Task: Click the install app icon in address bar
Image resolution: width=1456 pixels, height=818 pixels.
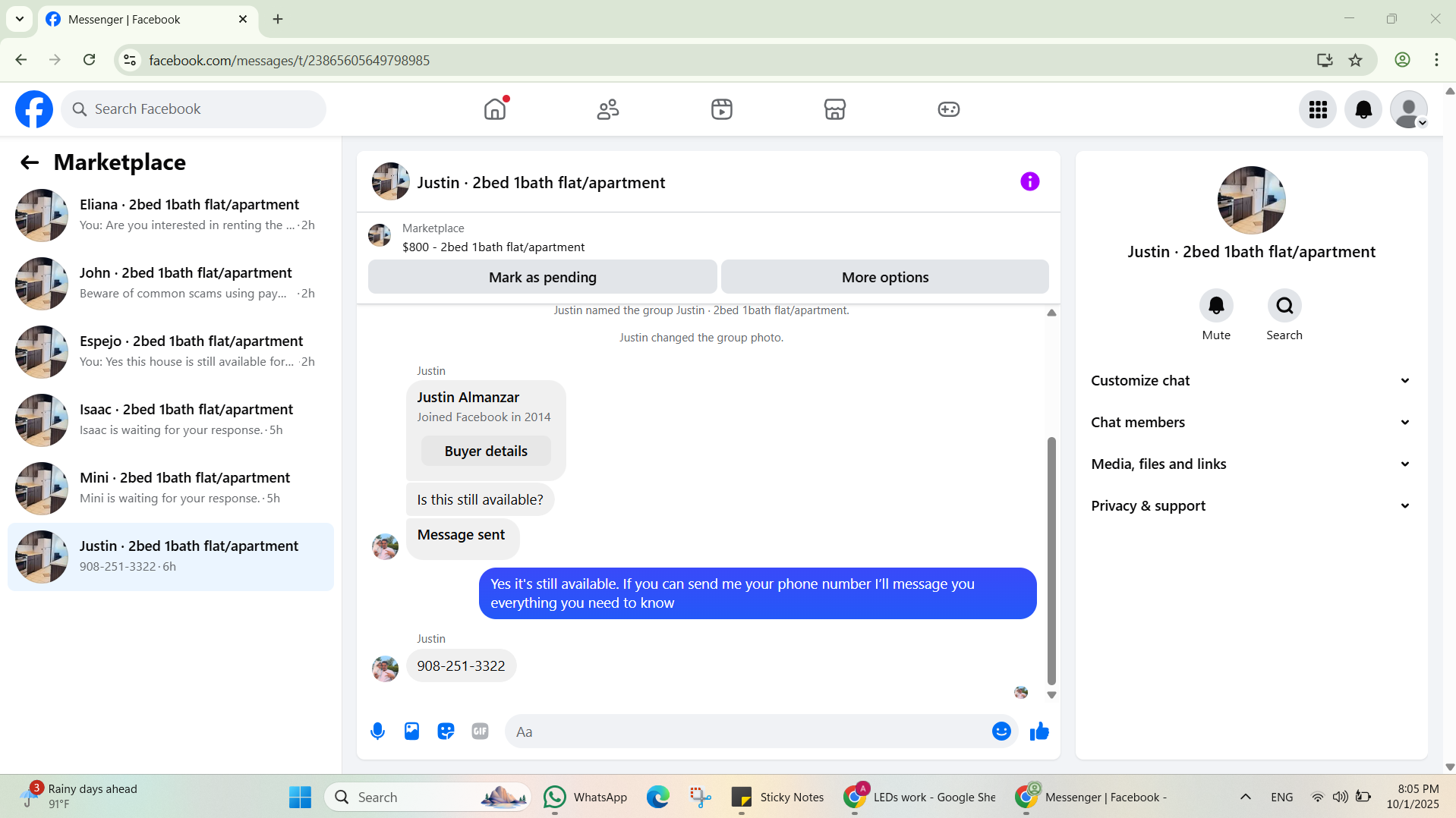Action: point(1325,60)
